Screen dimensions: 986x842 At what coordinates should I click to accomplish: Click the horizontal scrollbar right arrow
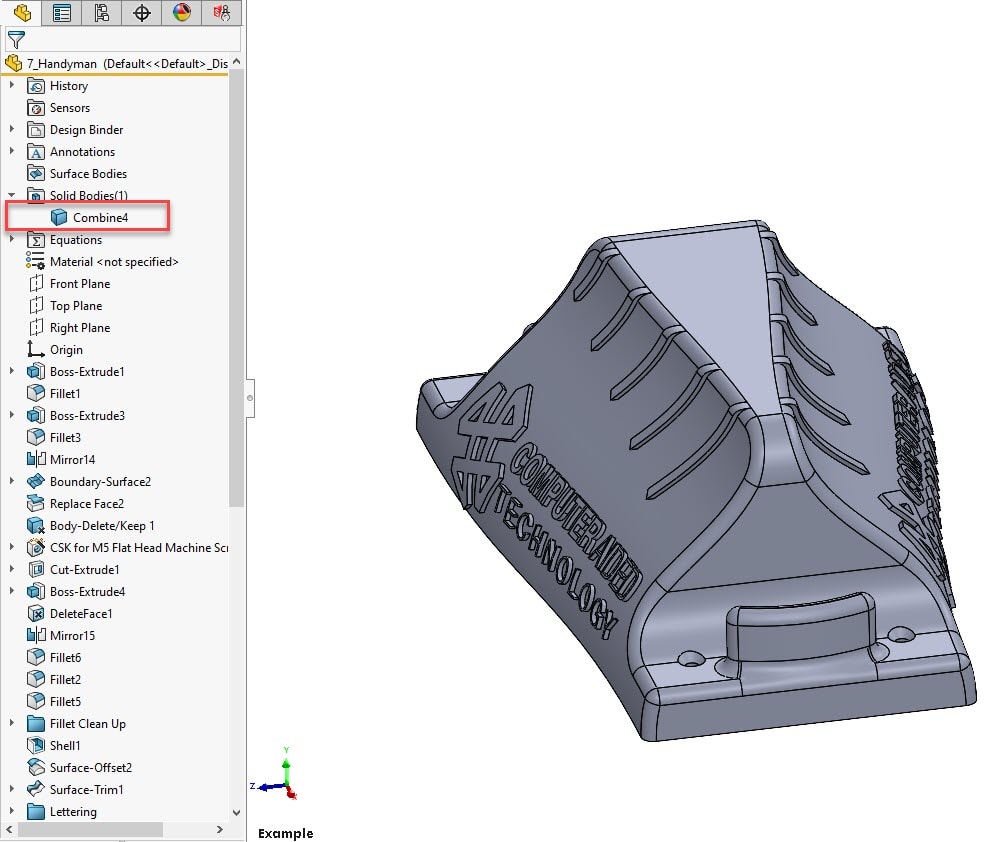219,829
